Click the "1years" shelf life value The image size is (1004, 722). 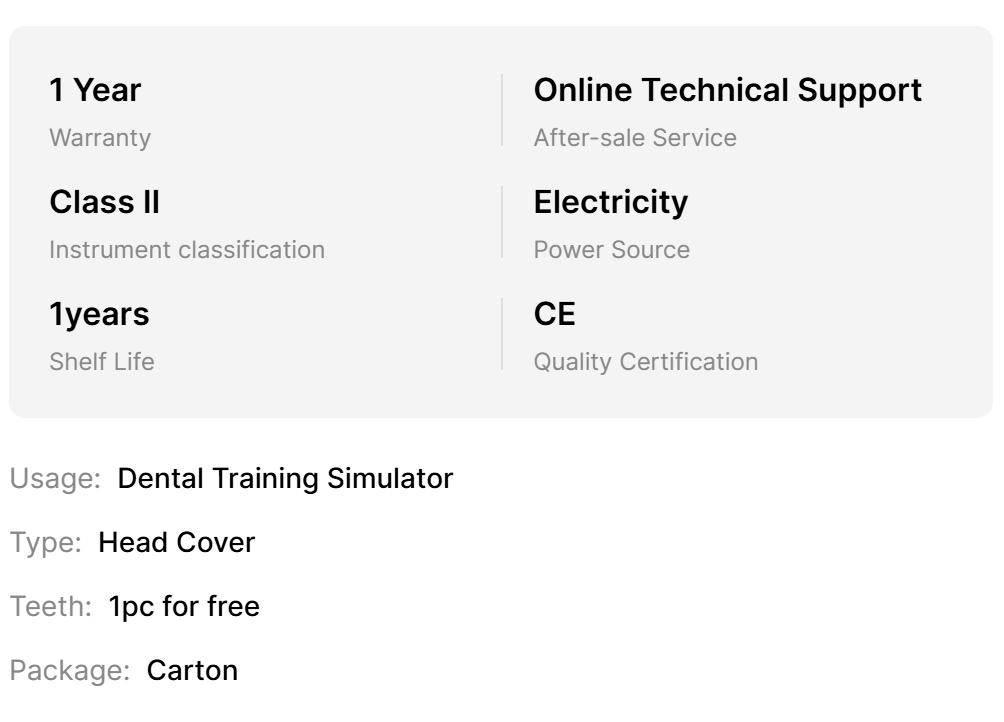(x=99, y=314)
